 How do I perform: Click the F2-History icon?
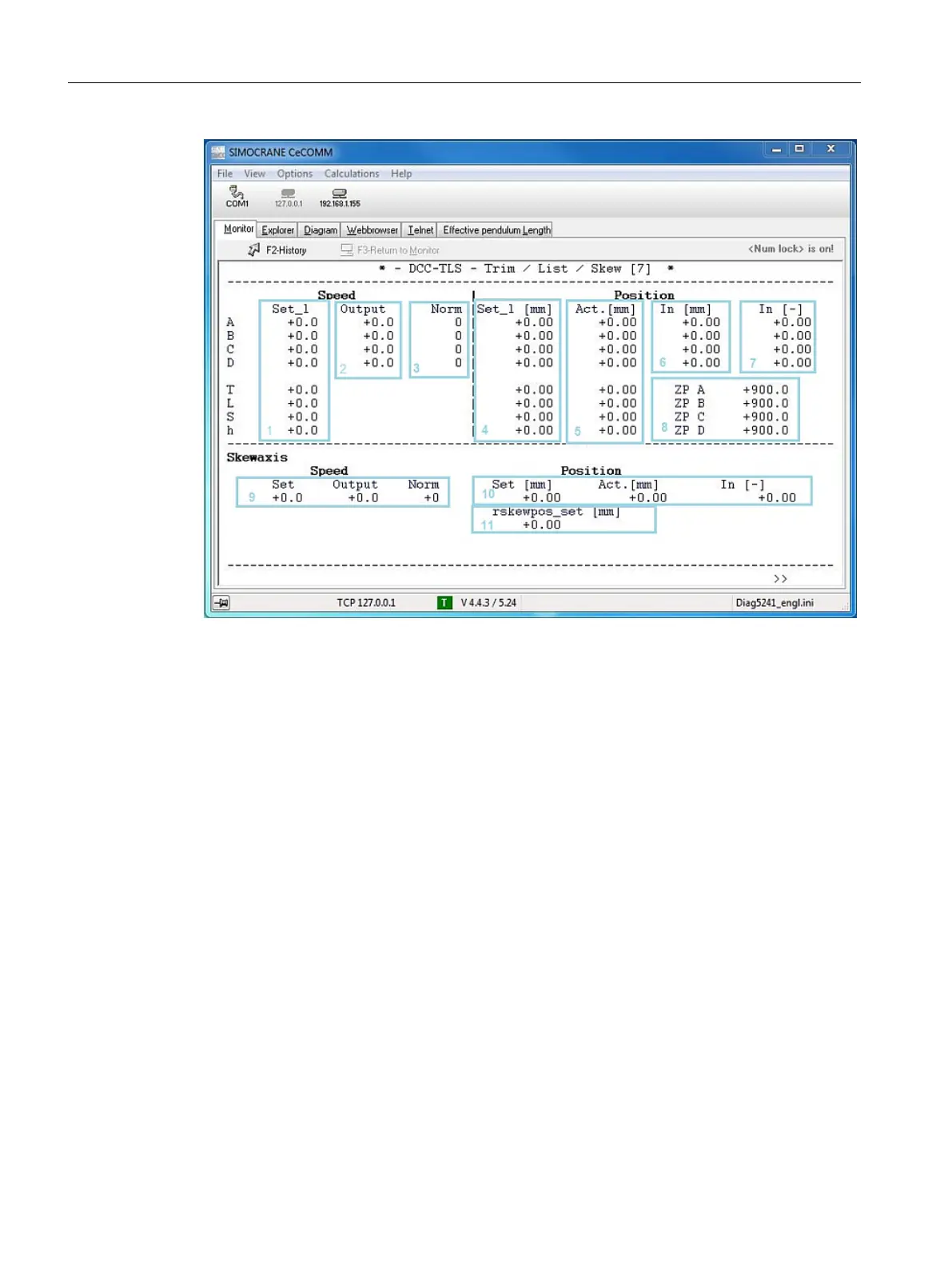tap(254, 250)
